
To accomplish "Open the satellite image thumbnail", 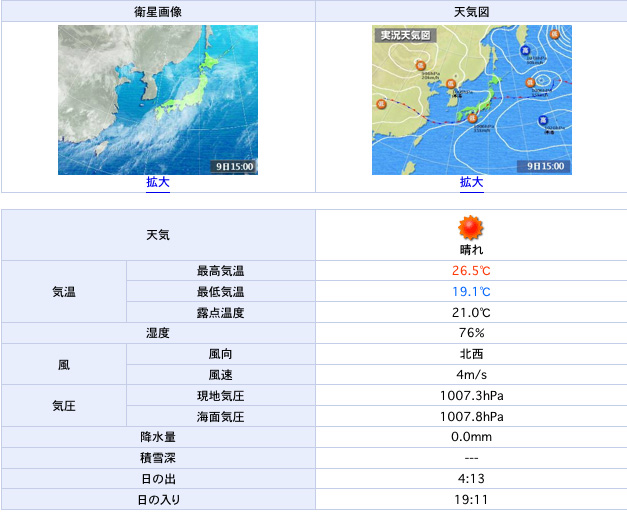I will point(158,99).
